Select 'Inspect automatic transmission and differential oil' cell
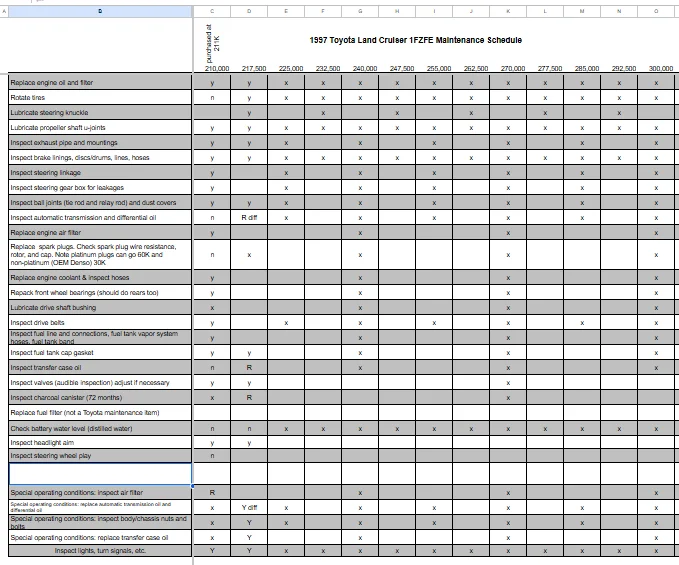This screenshot has width=679, height=565. pos(100,218)
